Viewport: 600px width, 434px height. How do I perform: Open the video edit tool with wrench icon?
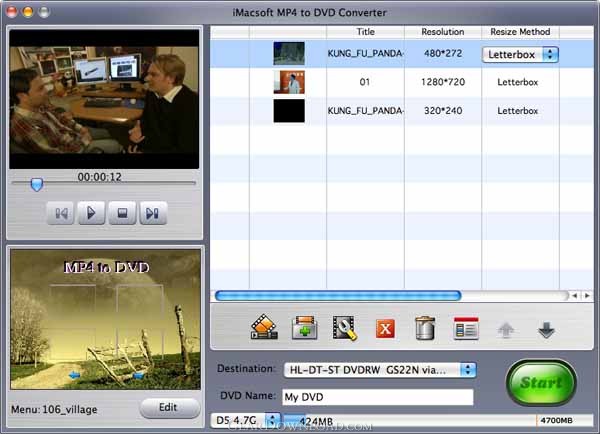click(x=345, y=328)
